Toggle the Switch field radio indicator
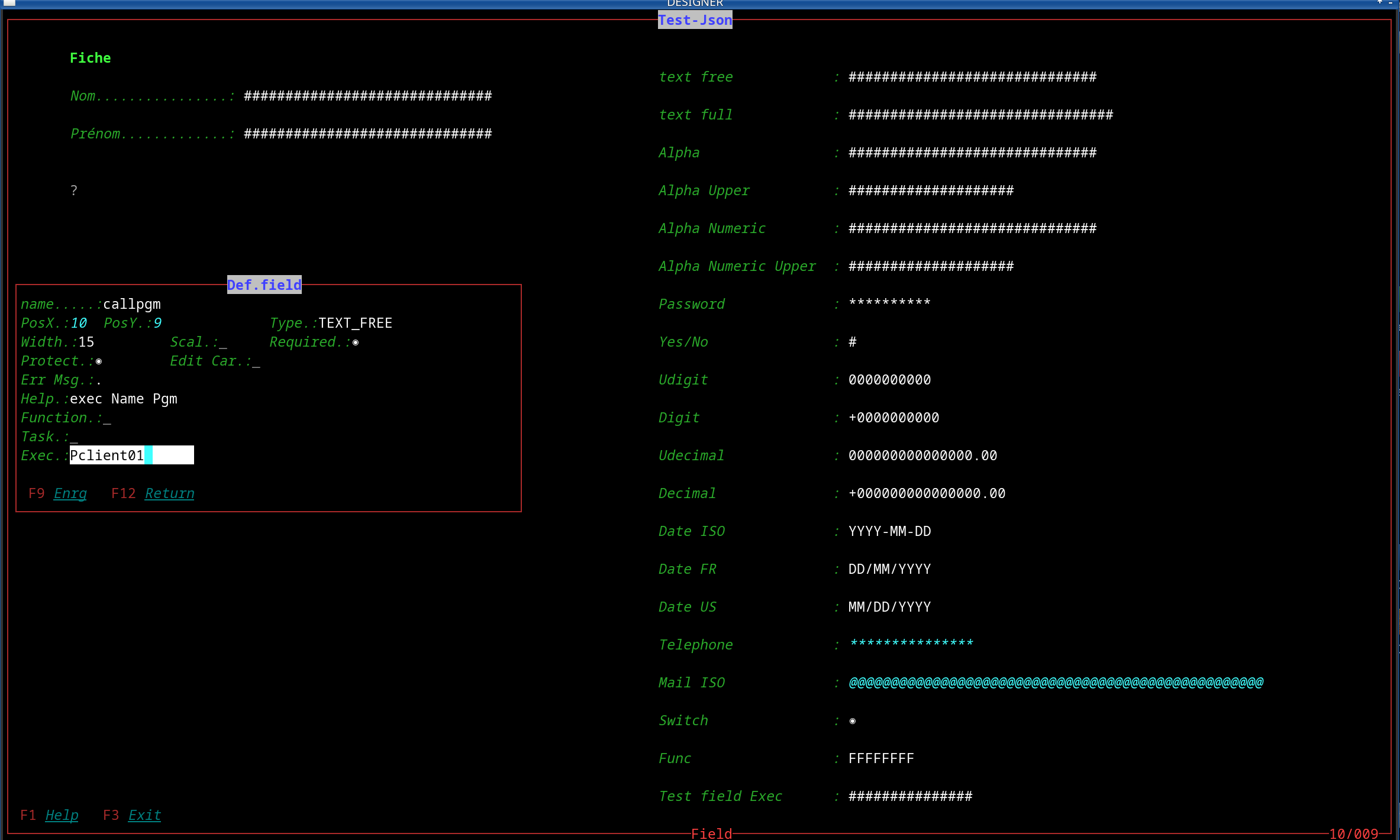The height and width of the screenshot is (840, 1400). tap(852, 721)
